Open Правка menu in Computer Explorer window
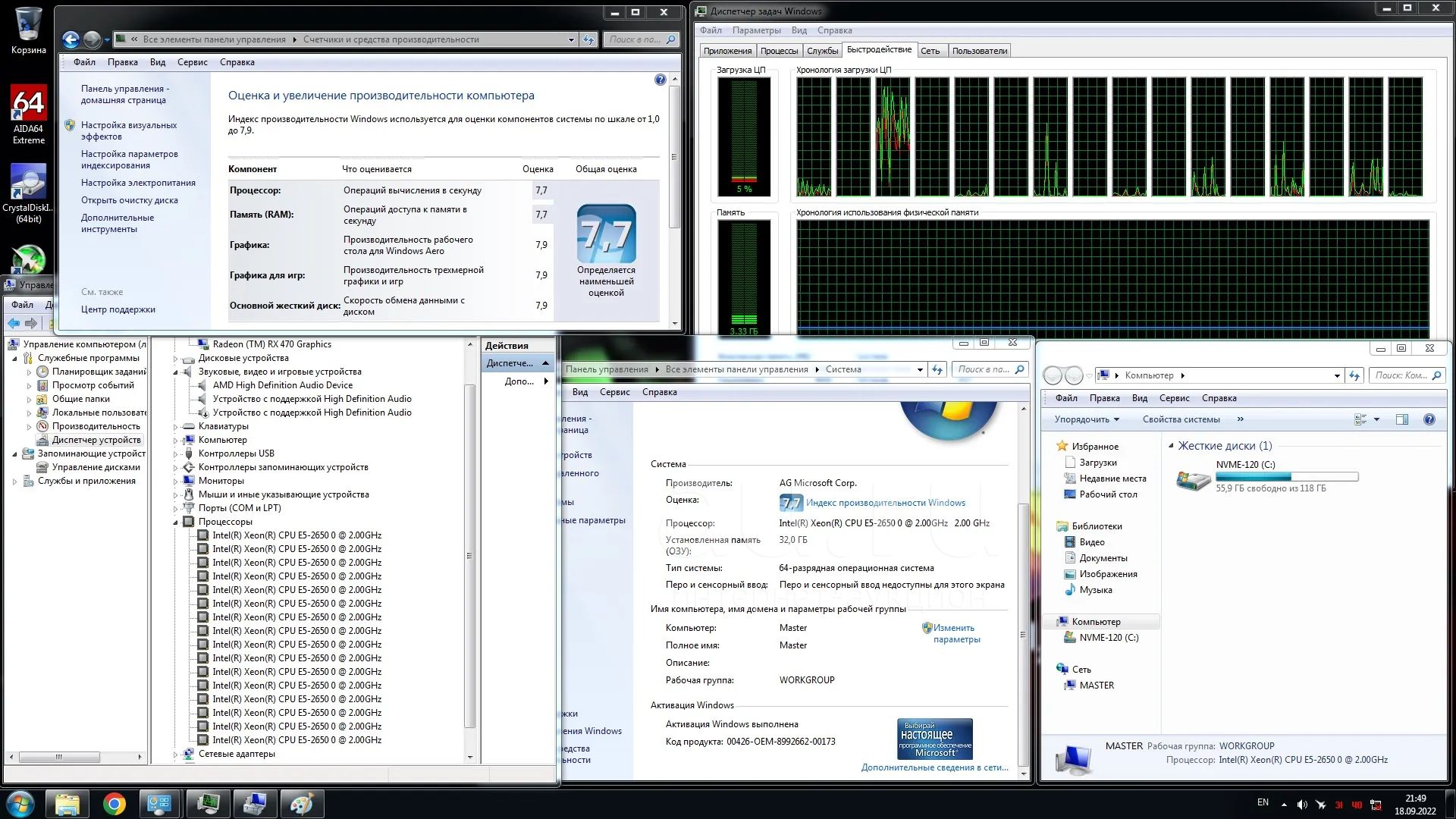 click(1104, 398)
